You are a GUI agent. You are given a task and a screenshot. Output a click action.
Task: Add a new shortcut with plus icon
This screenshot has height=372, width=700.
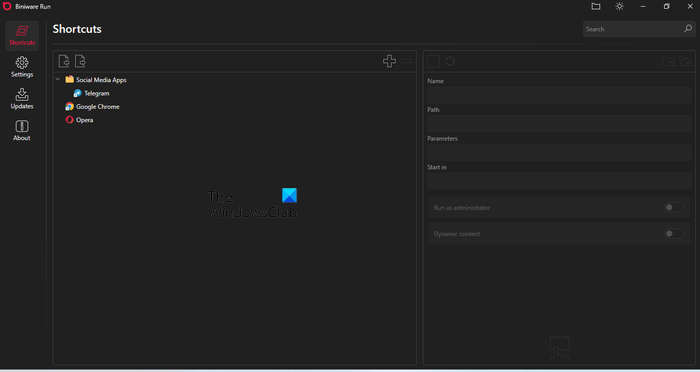click(389, 61)
